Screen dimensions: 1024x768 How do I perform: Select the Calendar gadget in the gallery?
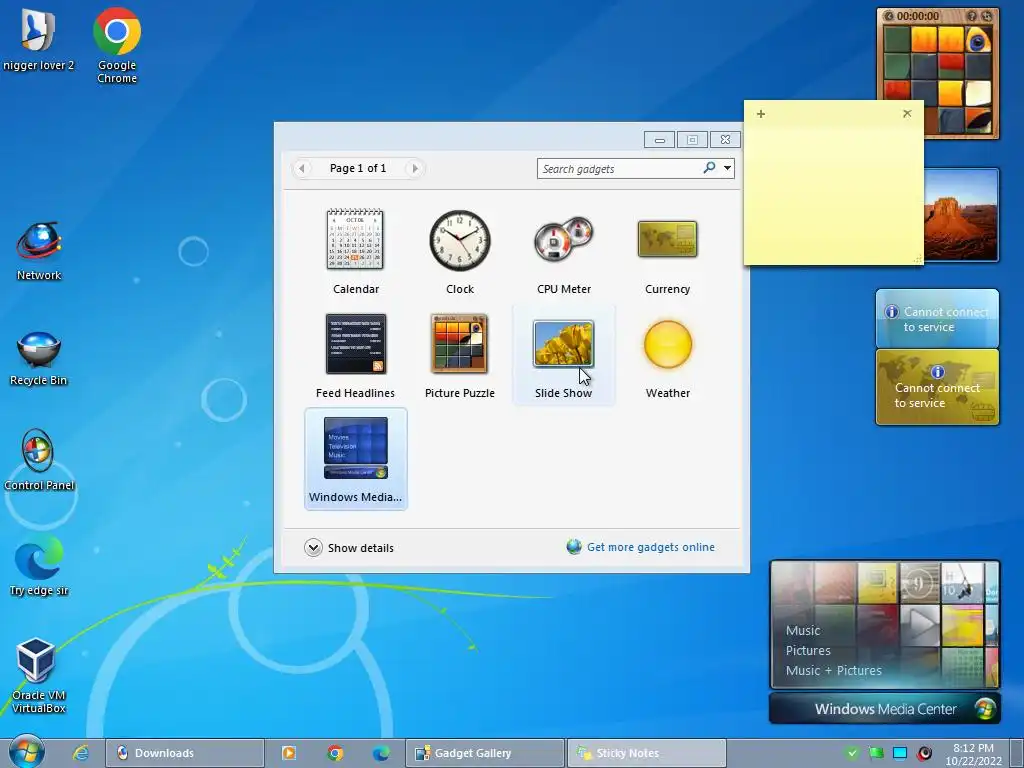pyautogui.click(x=355, y=251)
